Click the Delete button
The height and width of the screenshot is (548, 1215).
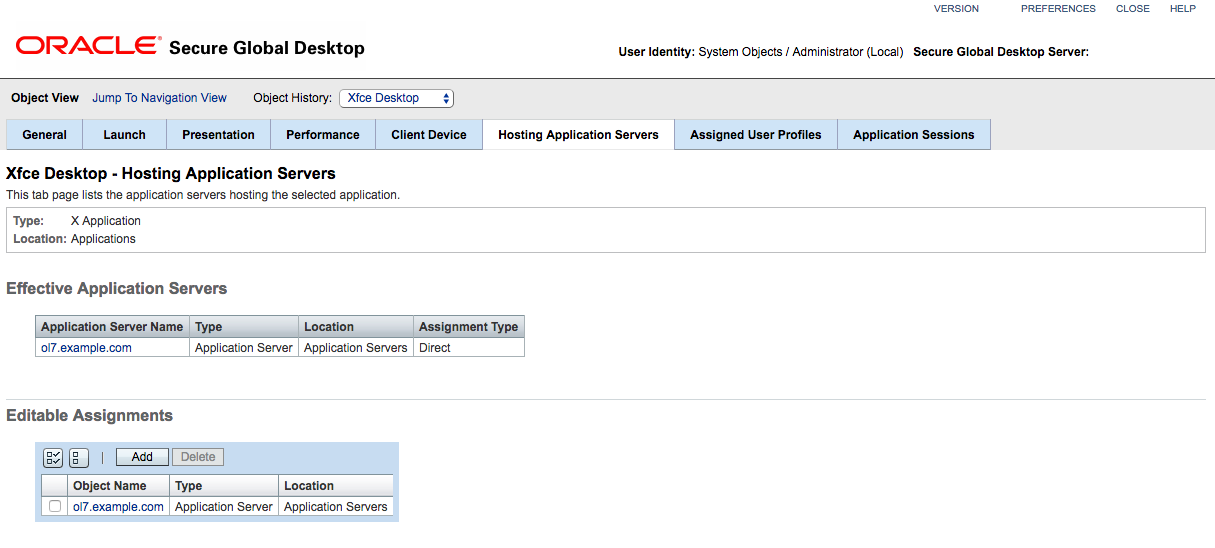(198, 457)
